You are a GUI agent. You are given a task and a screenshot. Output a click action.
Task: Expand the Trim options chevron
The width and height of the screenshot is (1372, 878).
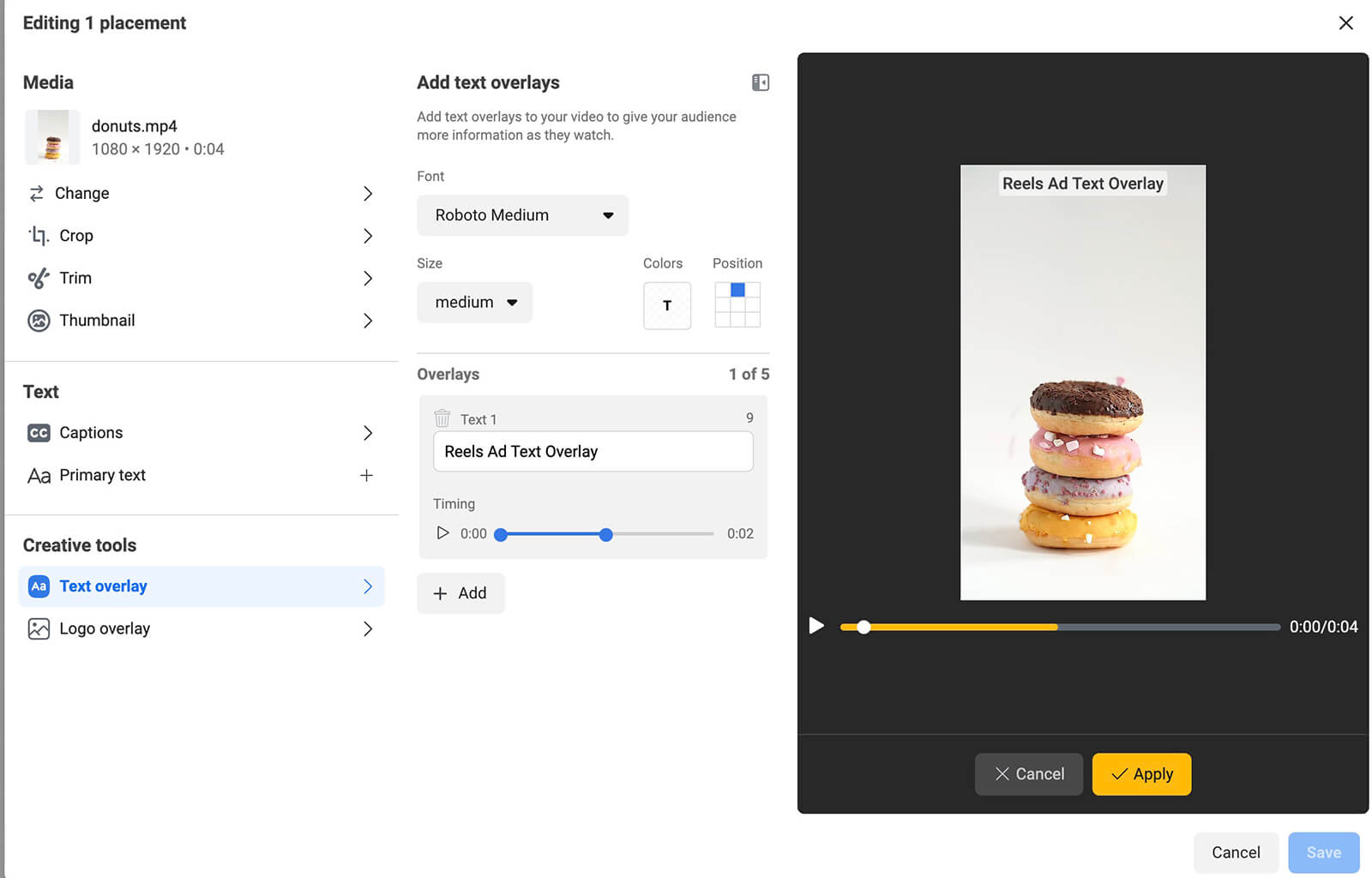368,278
